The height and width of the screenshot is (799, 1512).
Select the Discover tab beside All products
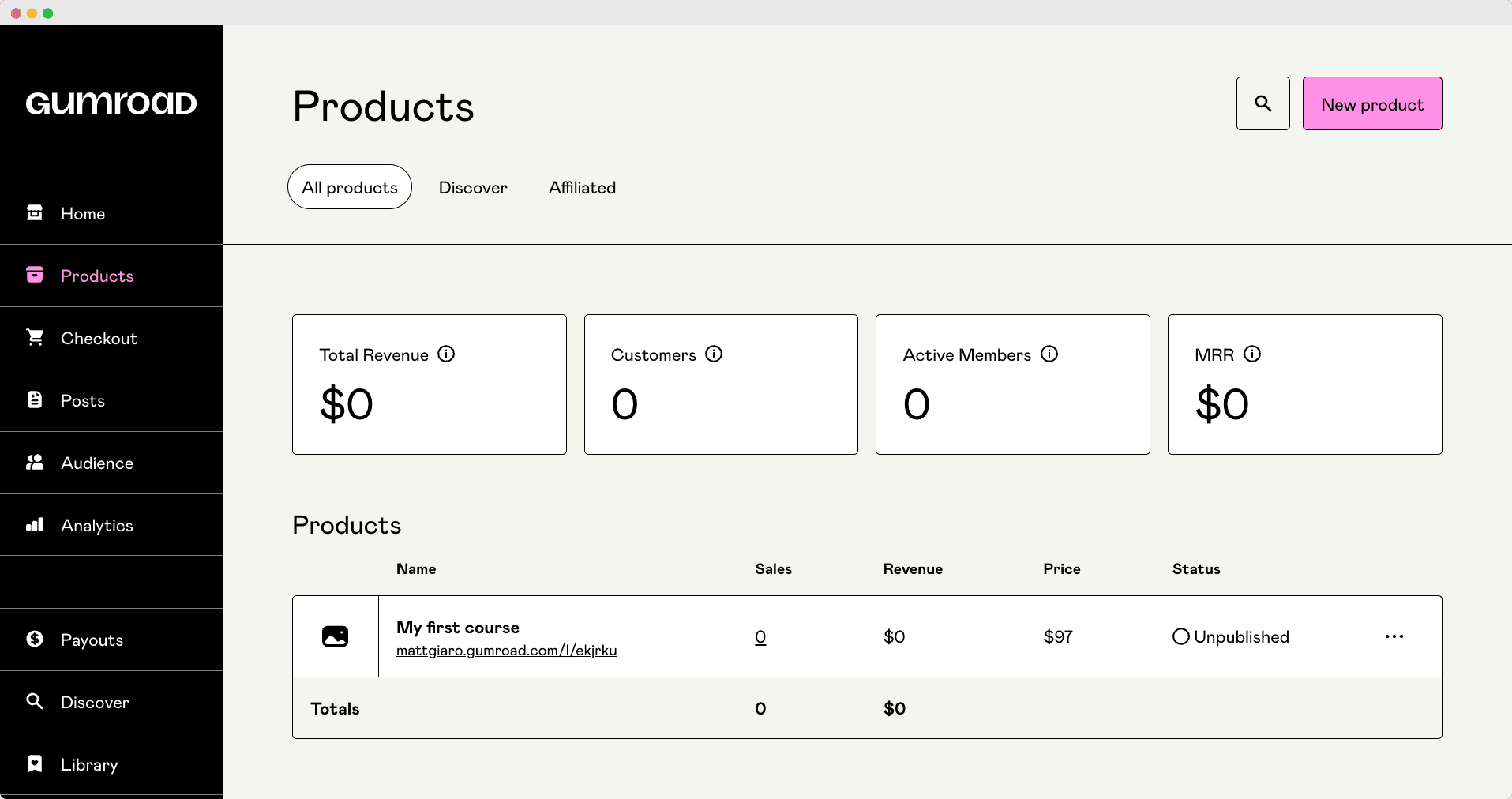tap(473, 188)
